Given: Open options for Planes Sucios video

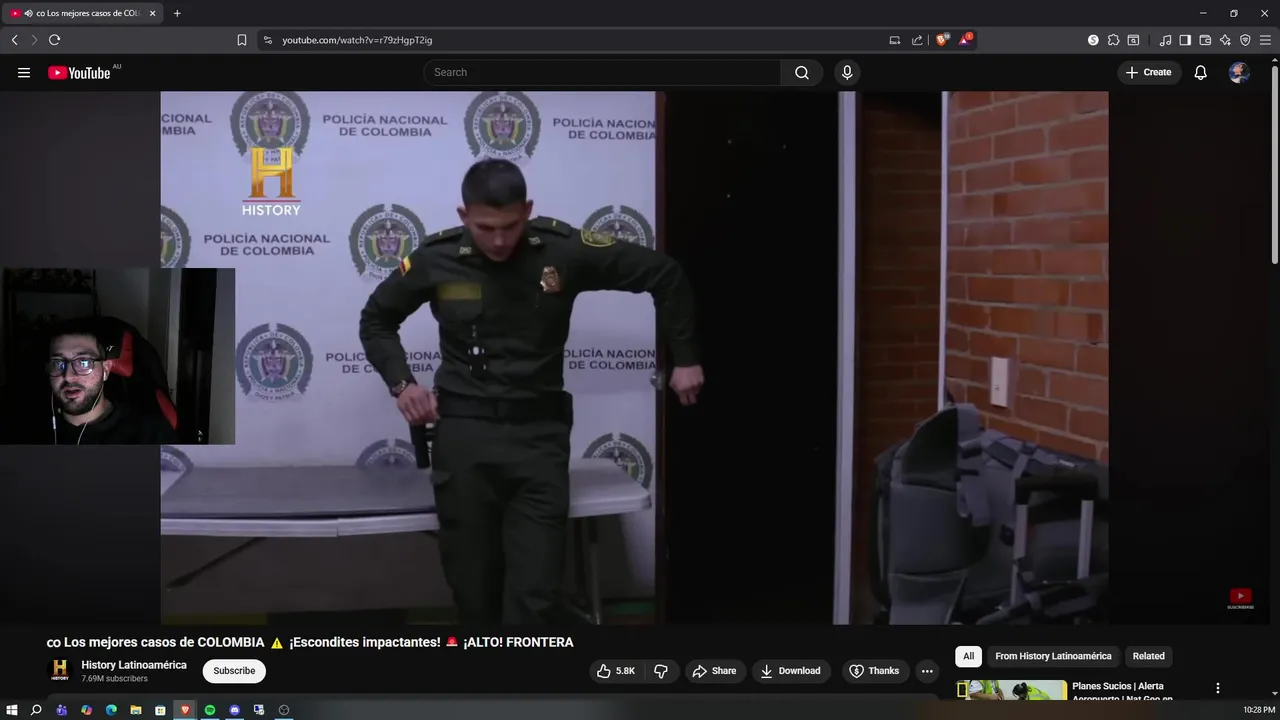Looking at the screenshot, I should click(x=1217, y=688).
